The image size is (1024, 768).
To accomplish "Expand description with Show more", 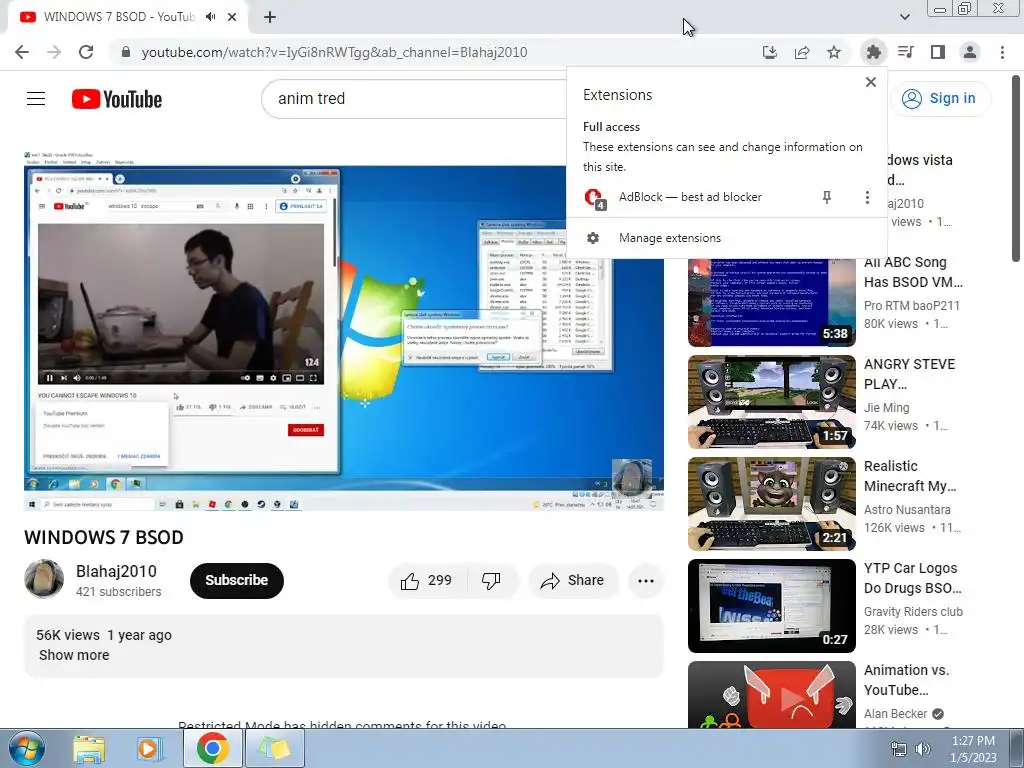I will tap(74, 655).
